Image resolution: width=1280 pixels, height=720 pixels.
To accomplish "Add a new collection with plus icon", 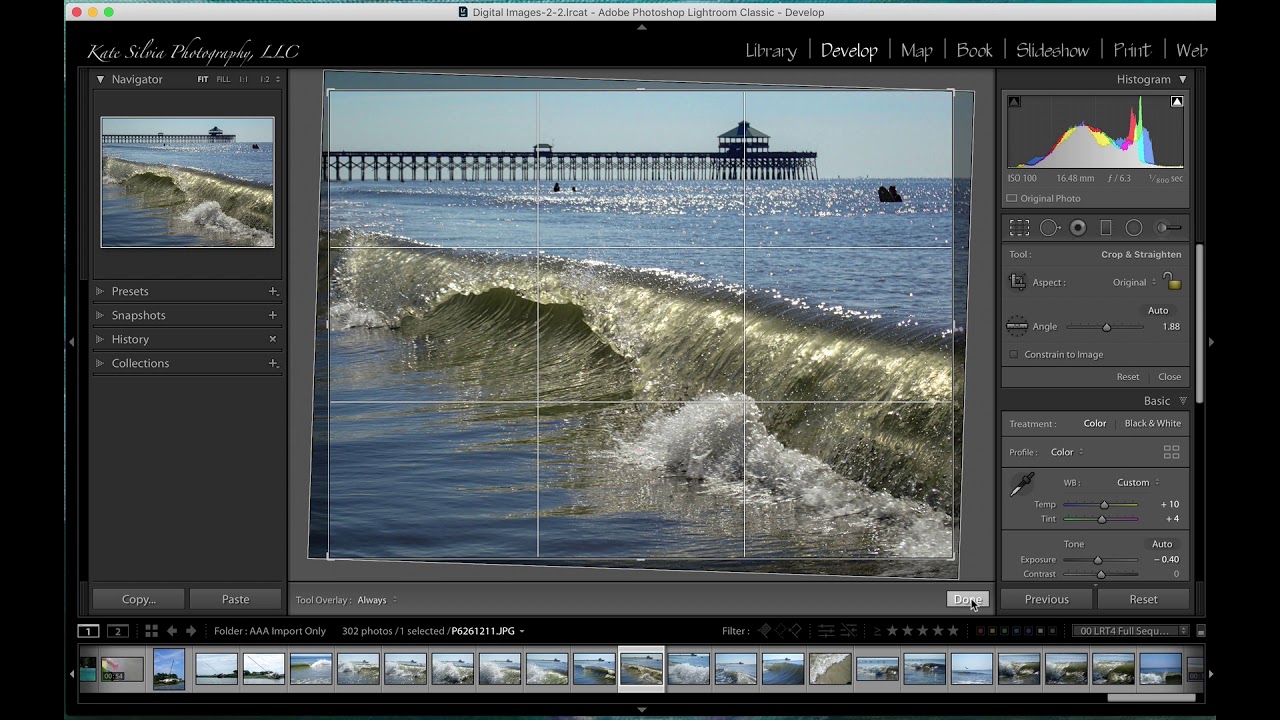I will coord(272,363).
